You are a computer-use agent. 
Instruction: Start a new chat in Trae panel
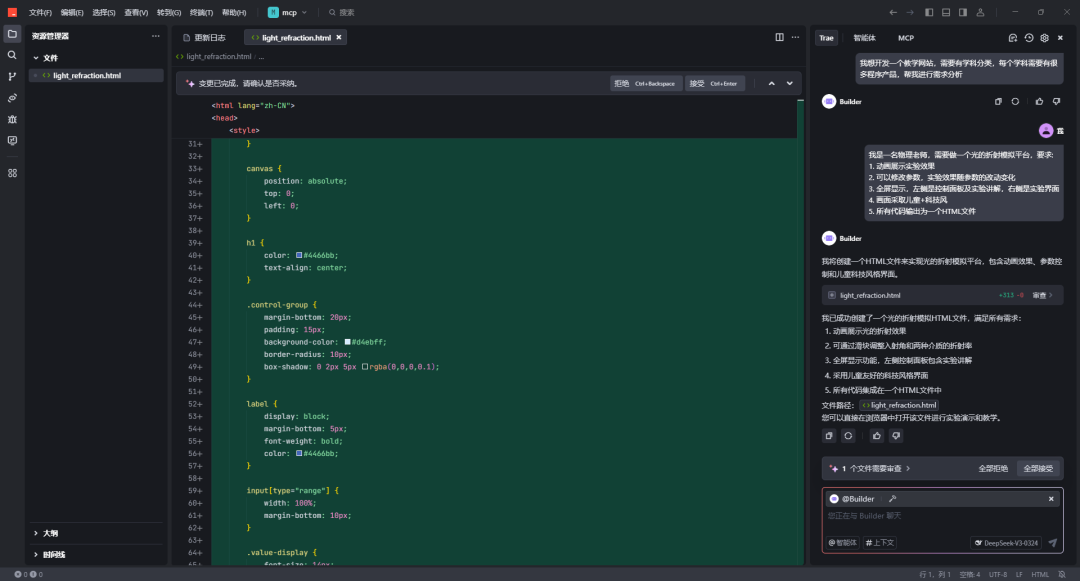(1012, 38)
